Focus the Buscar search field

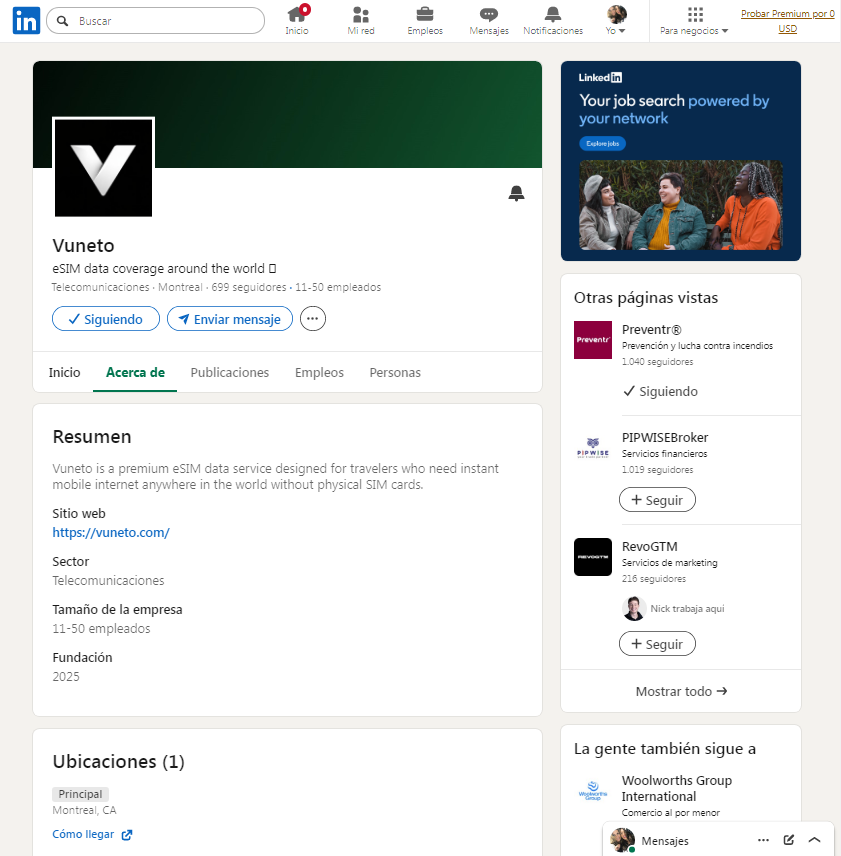(156, 21)
